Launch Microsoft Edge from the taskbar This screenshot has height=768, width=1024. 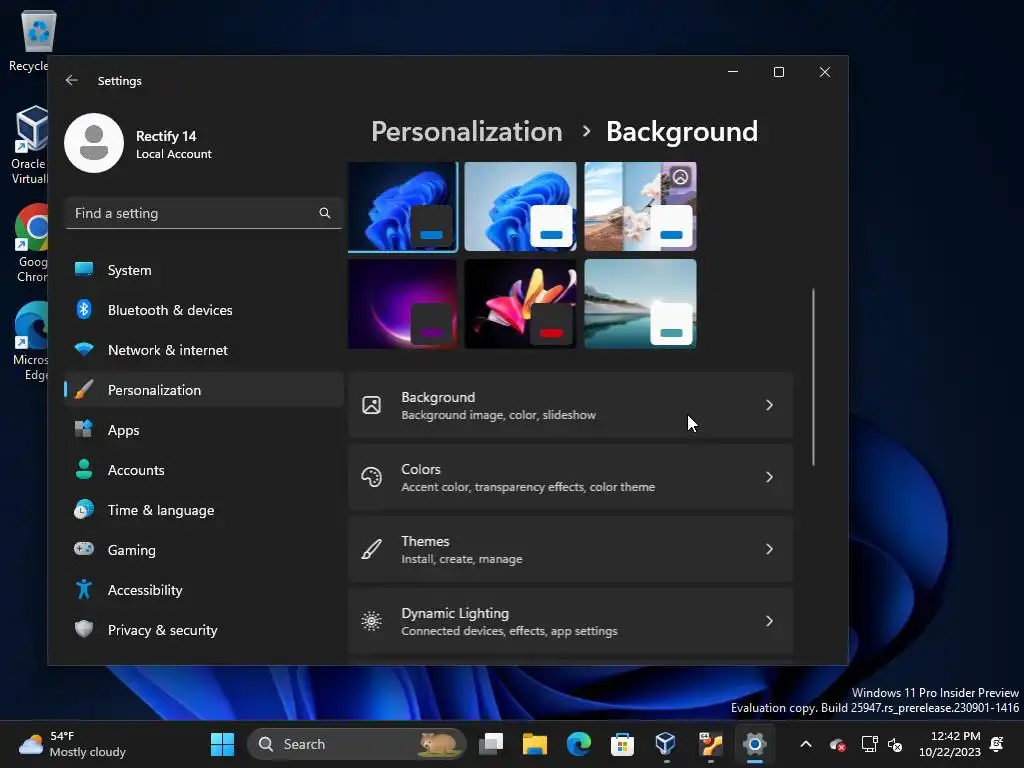tap(579, 744)
